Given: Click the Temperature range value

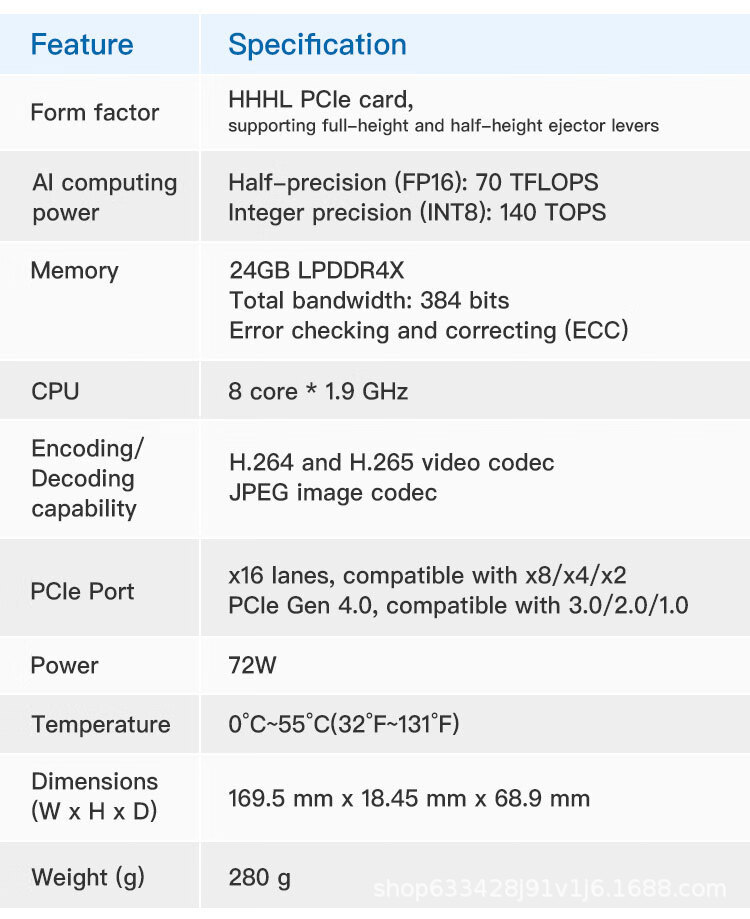Looking at the screenshot, I should (343, 724).
